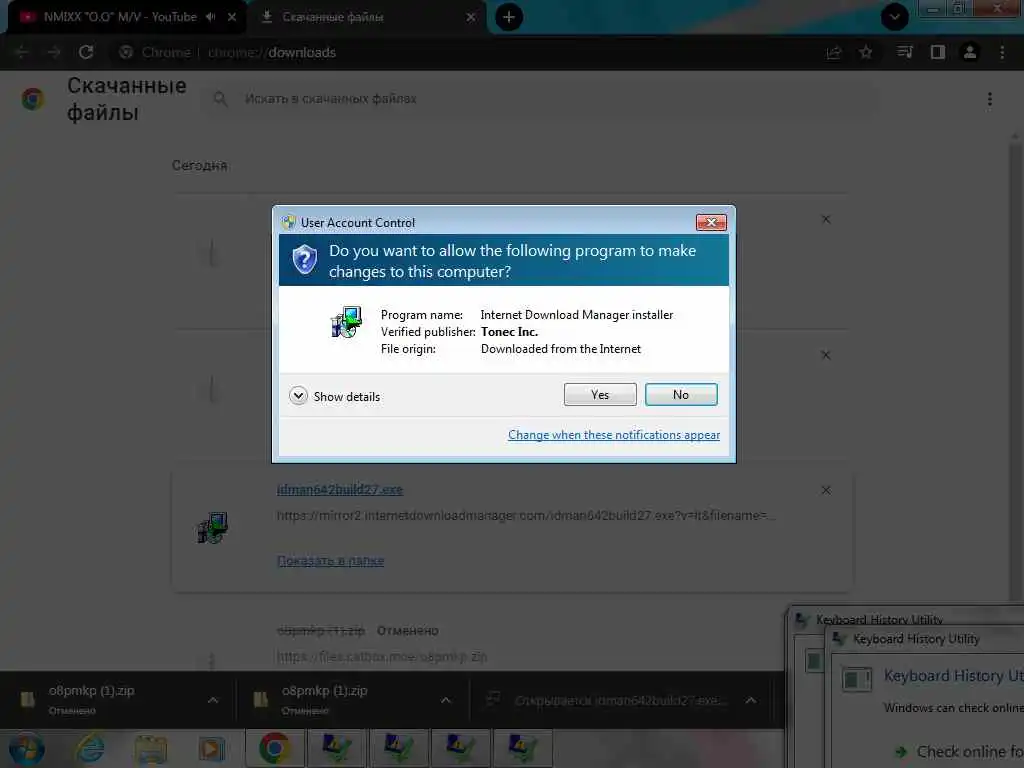
Task: Open Windows Media Player from taskbar
Action: (x=211, y=749)
